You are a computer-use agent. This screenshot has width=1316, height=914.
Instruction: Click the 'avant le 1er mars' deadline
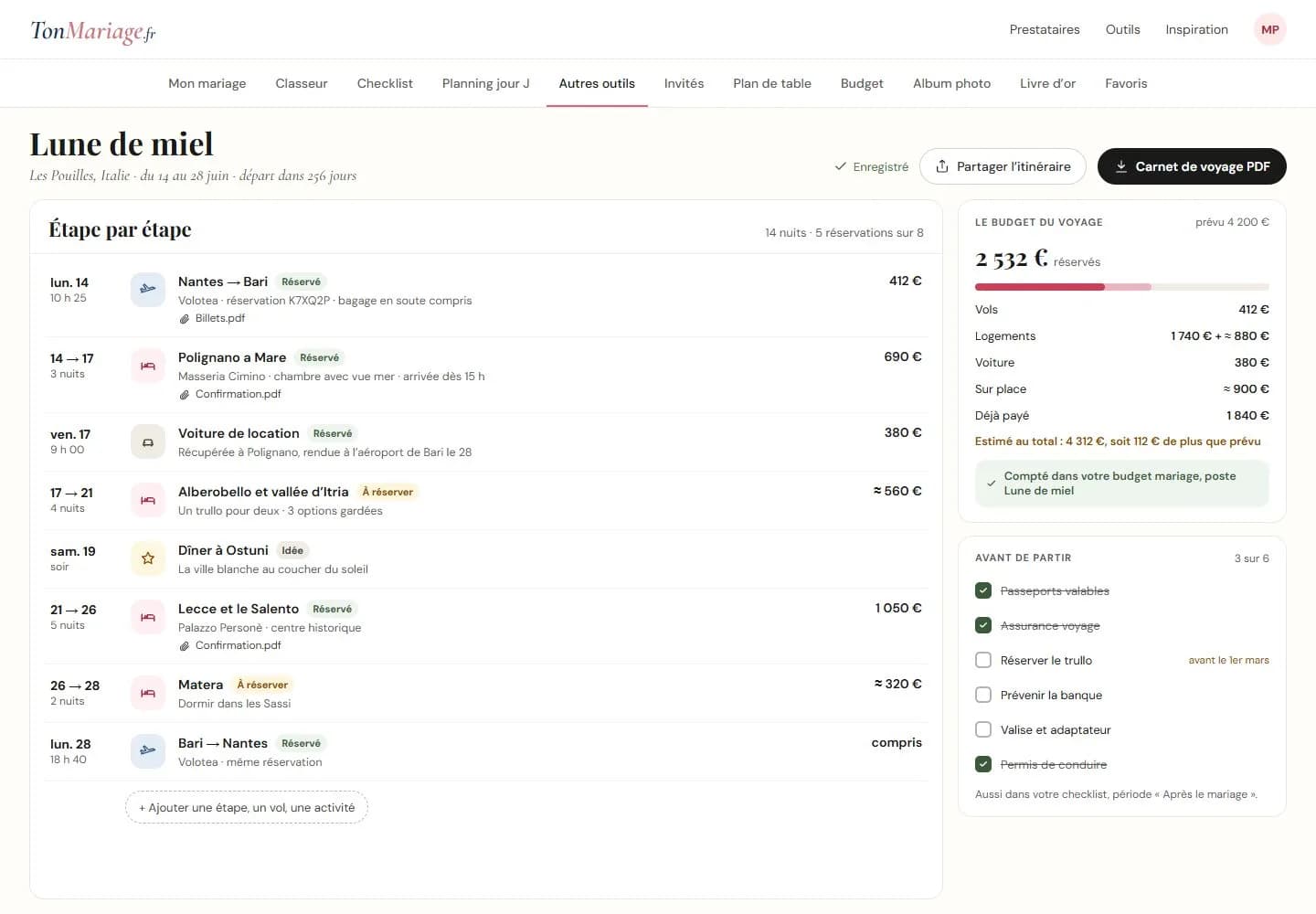click(1228, 660)
